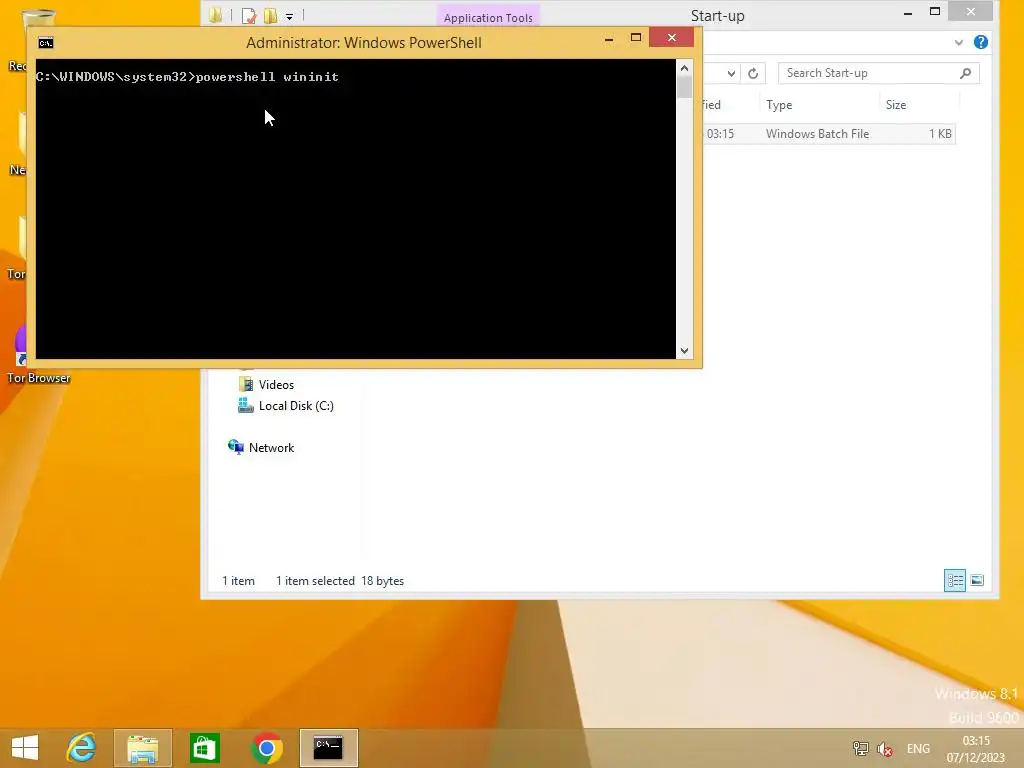The height and width of the screenshot is (768, 1024).
Task: Select the Windows Batch File row
Action: point(828,134)
